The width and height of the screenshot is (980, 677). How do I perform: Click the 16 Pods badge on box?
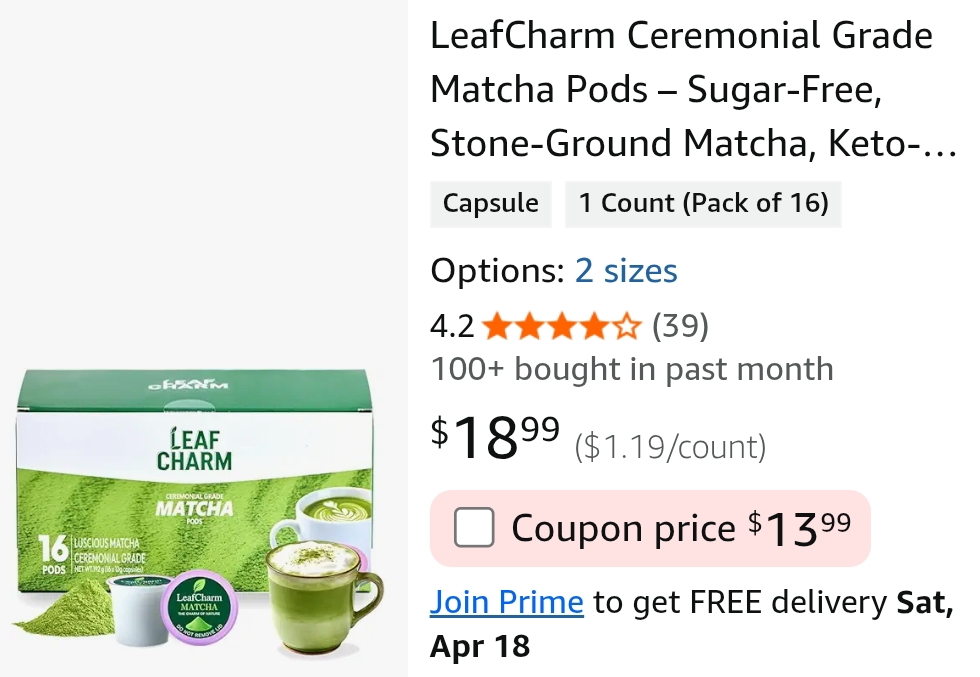coord(50,556)
